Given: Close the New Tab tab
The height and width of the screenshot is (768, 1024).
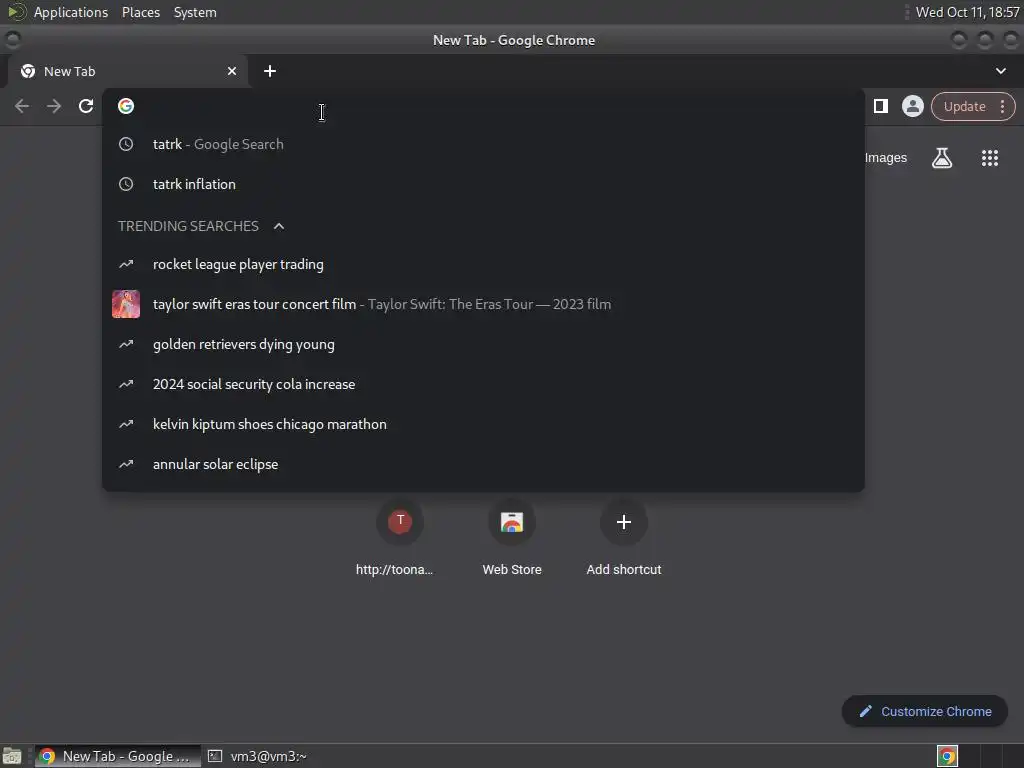Looking at the screenshot, I should click(x=232, y=71).
